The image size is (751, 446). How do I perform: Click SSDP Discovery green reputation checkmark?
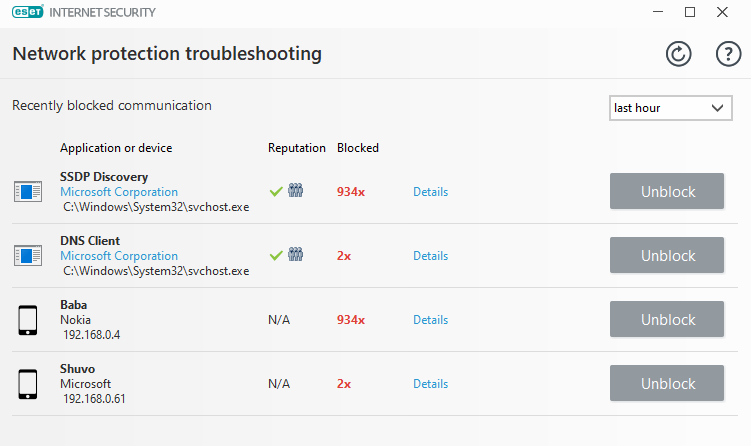coord(276,192)
